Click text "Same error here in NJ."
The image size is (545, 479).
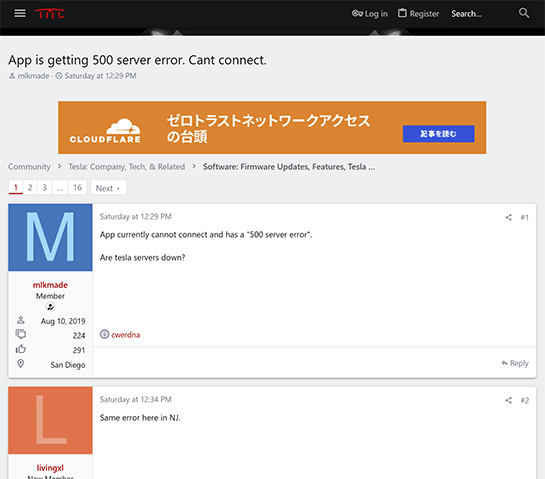click(x=140, y=418)
